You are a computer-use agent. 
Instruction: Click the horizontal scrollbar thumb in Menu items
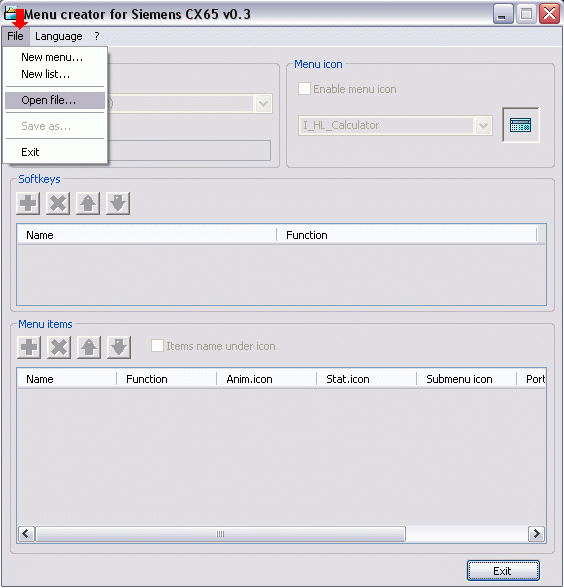220,534
